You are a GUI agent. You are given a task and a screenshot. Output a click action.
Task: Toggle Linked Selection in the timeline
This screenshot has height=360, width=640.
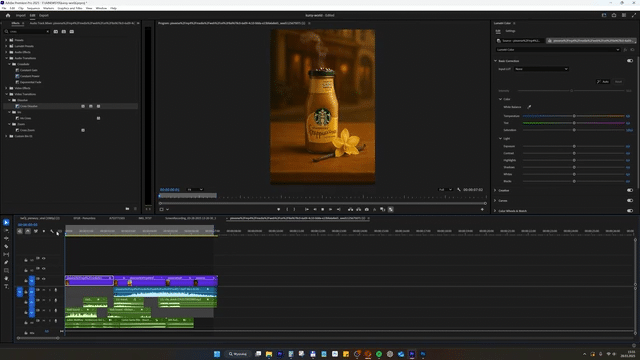click(36, 231)
